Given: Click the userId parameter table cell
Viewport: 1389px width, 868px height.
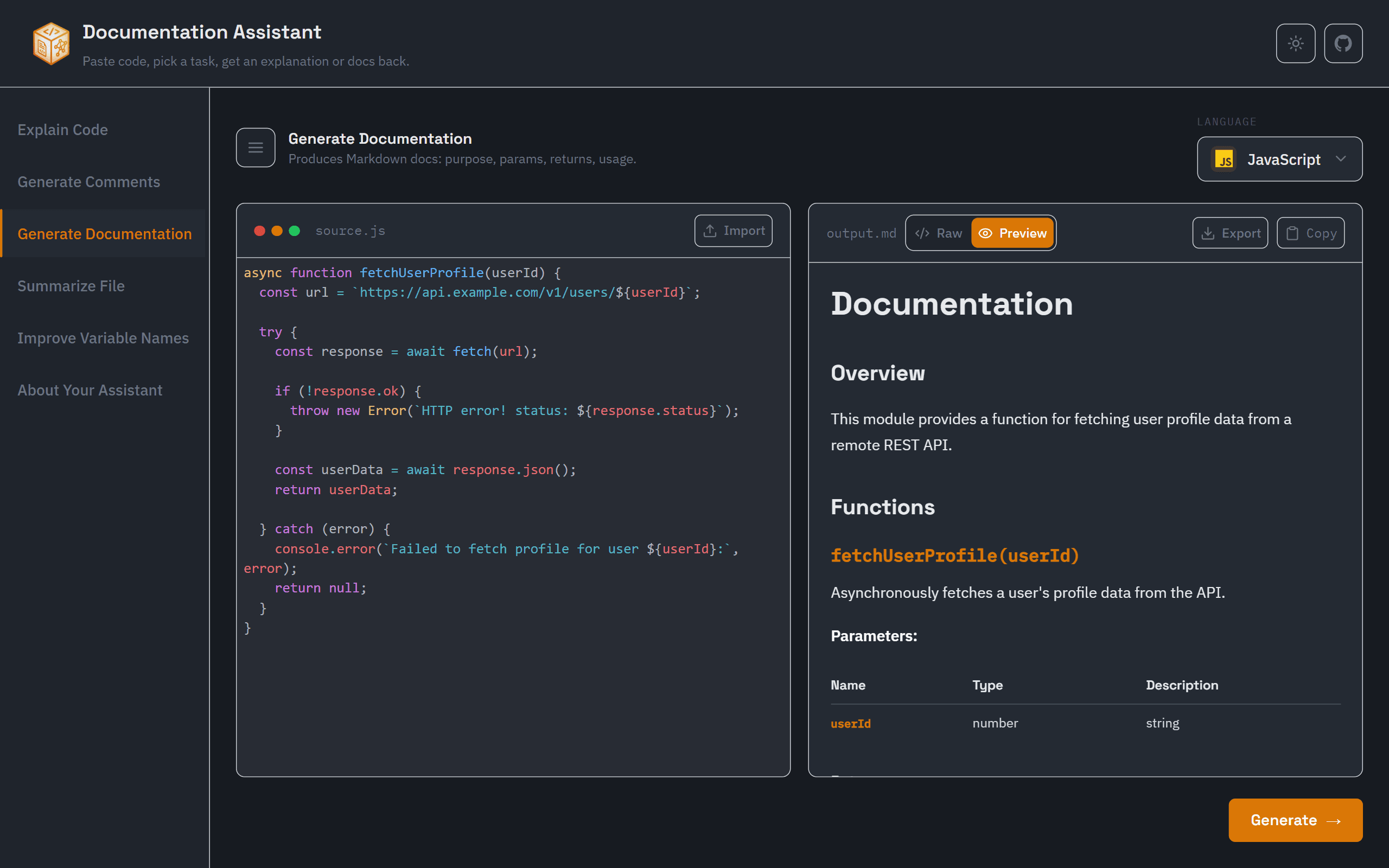Looking at the screenshot, I should [x=851, y=723].
